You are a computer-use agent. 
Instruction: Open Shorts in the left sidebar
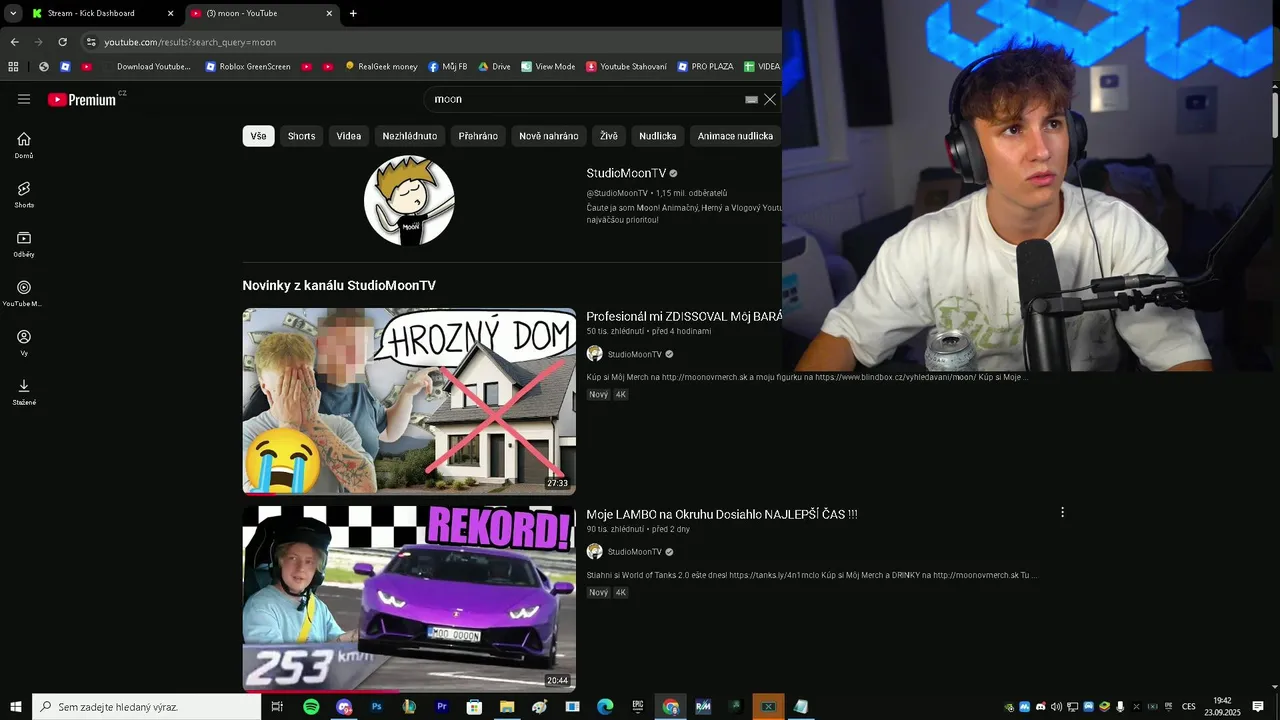click(24, 194)
